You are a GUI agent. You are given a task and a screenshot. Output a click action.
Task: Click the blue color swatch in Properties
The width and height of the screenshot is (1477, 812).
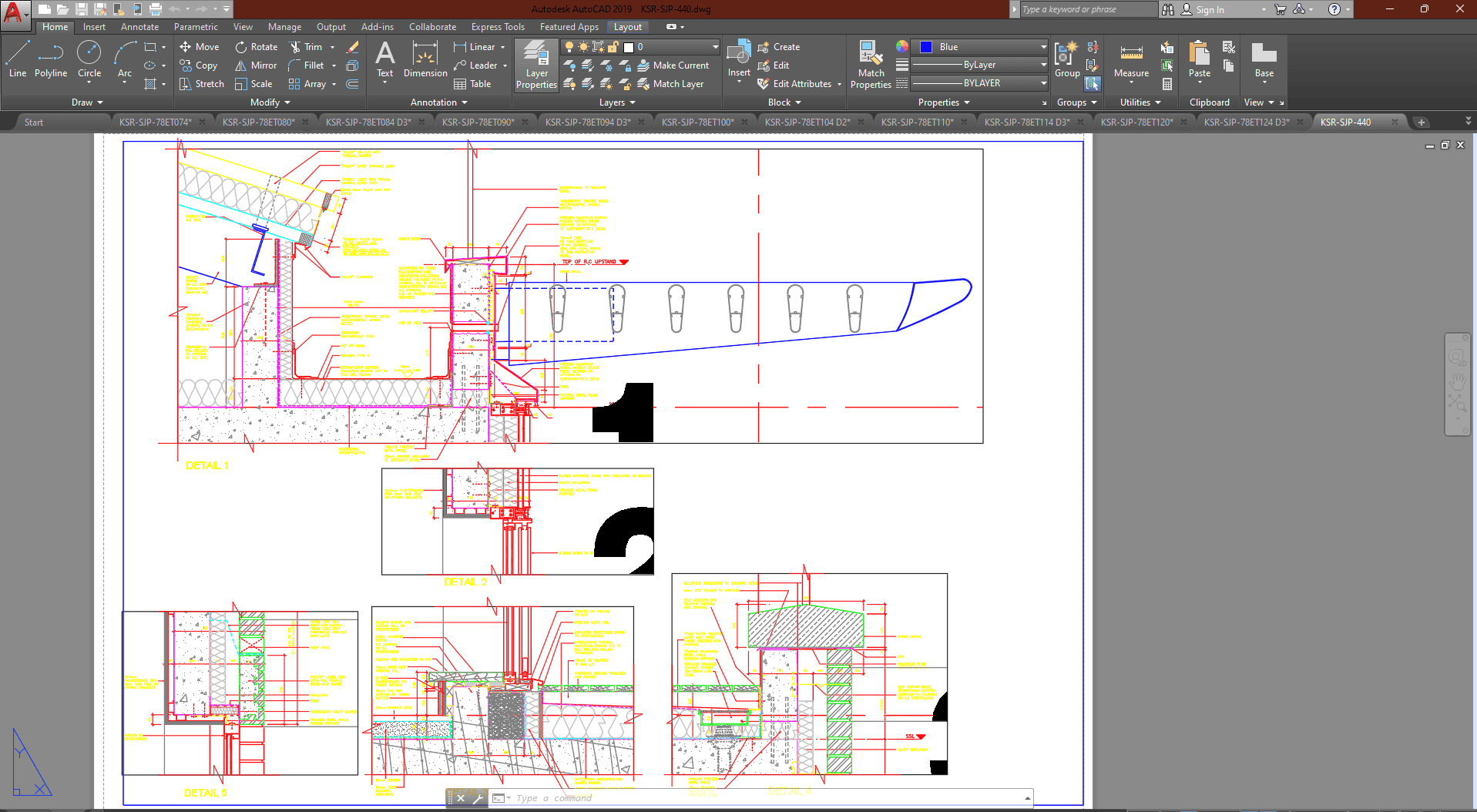[926, 47]
